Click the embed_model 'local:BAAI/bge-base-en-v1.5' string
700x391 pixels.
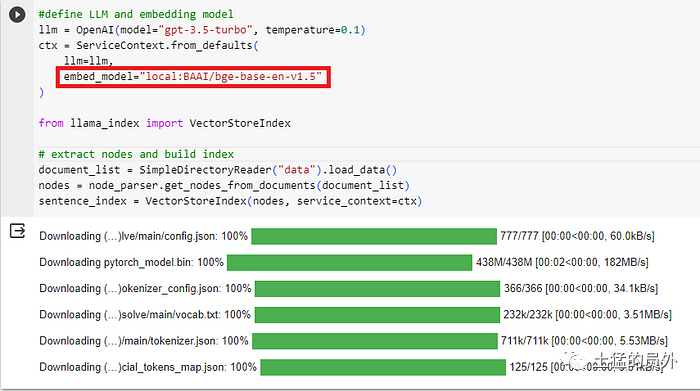(x=231, y=77)
